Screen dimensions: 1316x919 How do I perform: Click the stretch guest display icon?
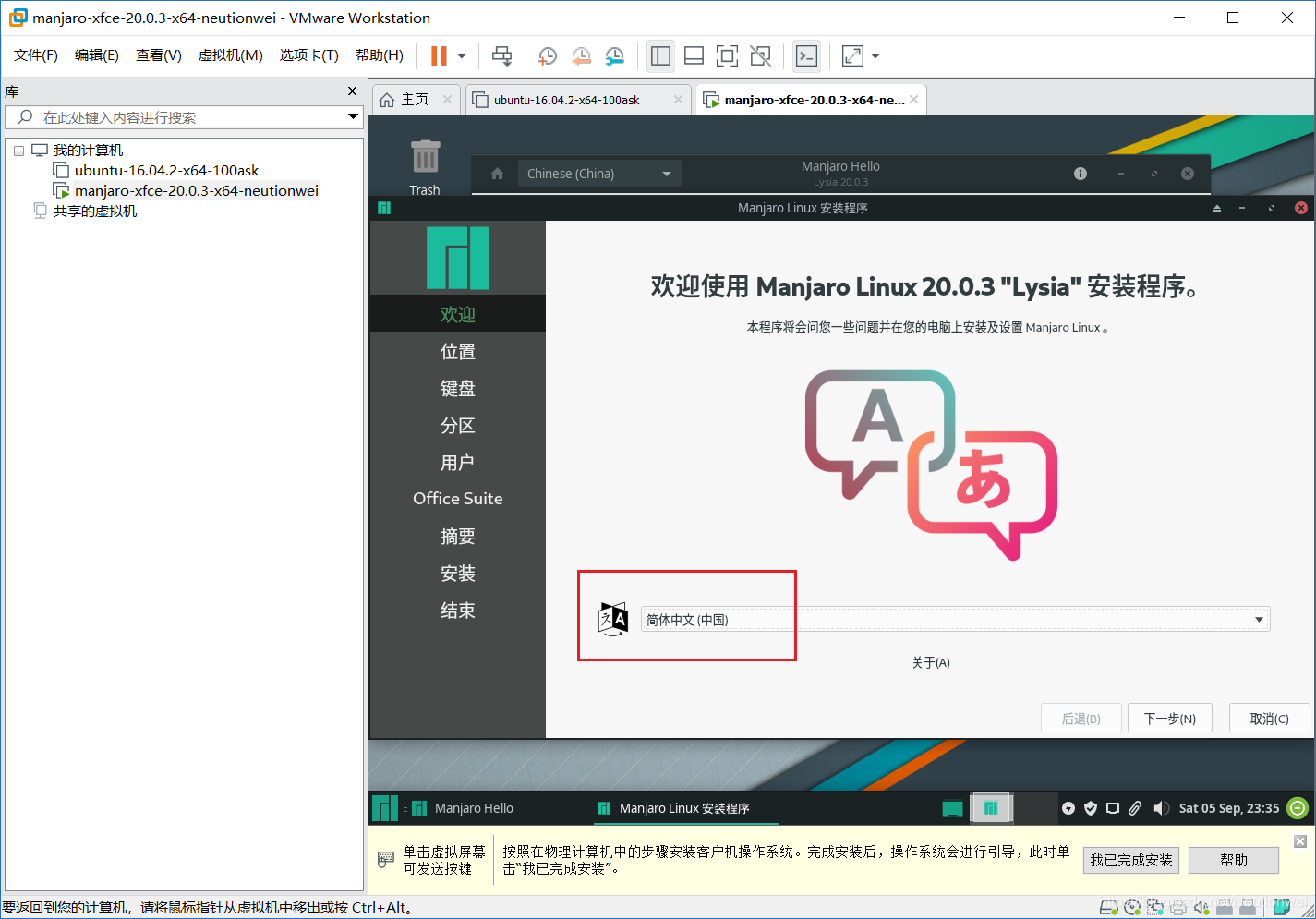(852, 56)
